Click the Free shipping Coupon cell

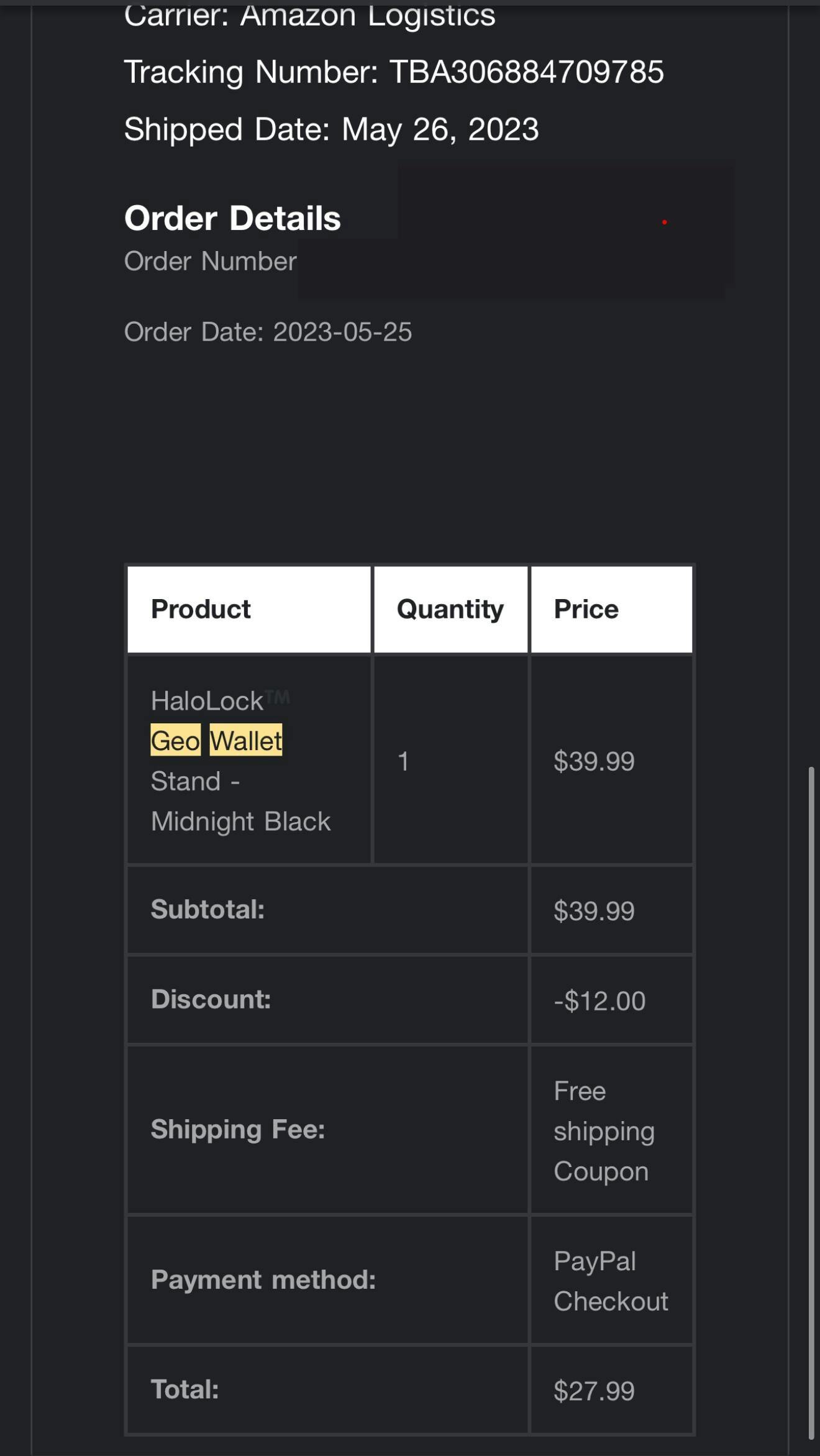coord(604,1131)
